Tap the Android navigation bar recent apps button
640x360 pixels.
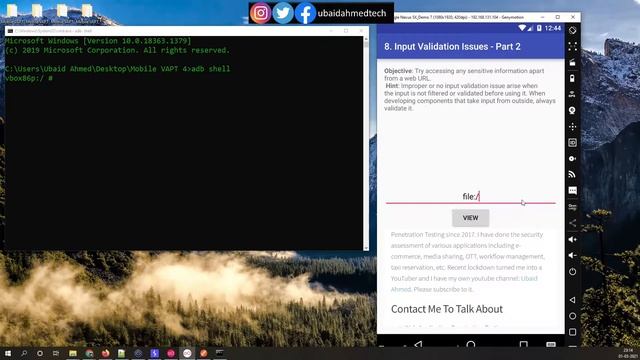[523, 344]
